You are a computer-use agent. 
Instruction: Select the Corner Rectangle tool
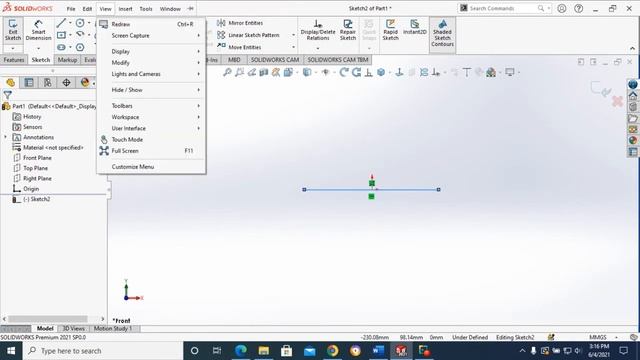coord(61,35)
